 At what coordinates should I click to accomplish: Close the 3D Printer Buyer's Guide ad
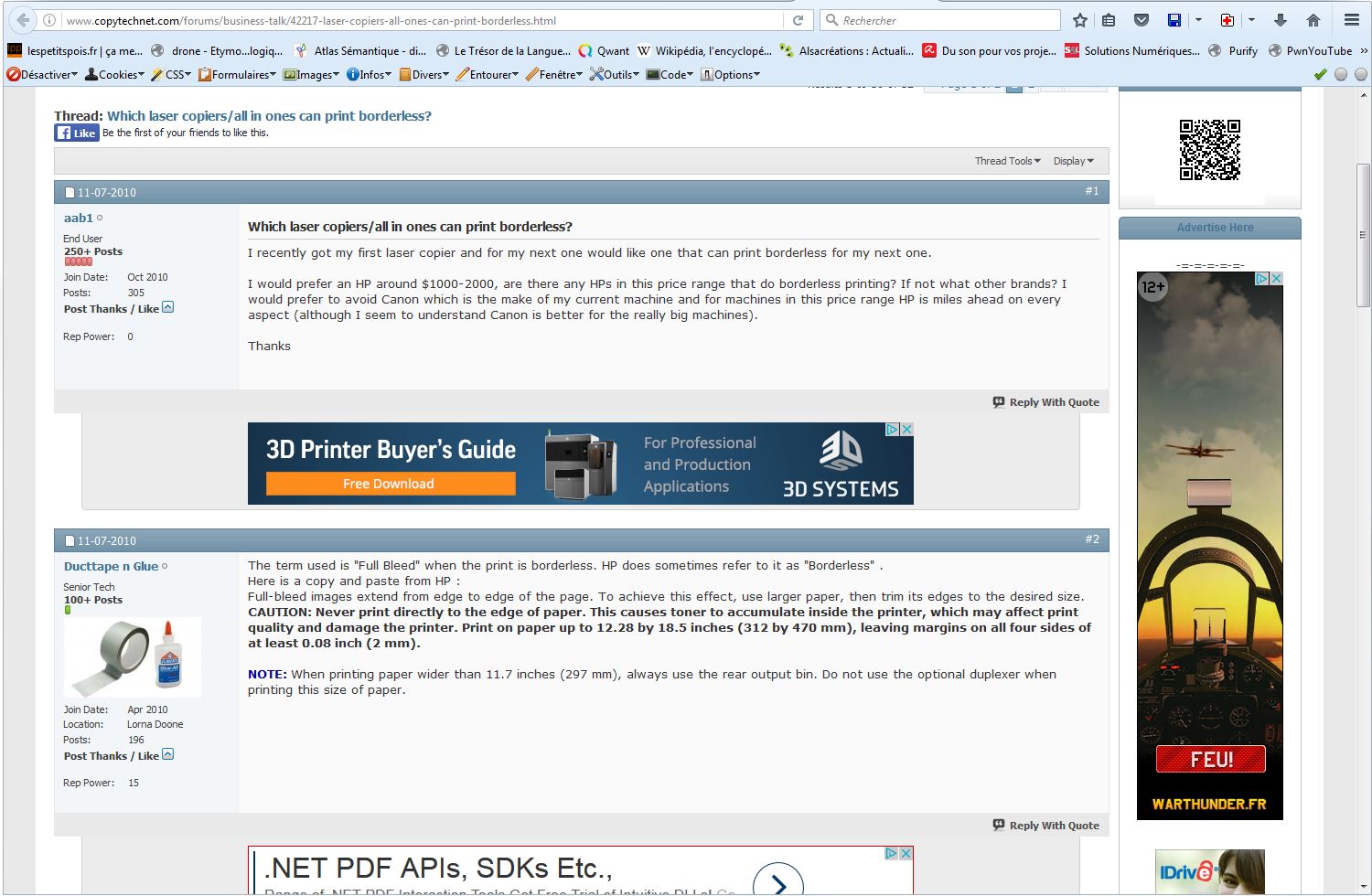pyautogui.click(x=906, y=429)
